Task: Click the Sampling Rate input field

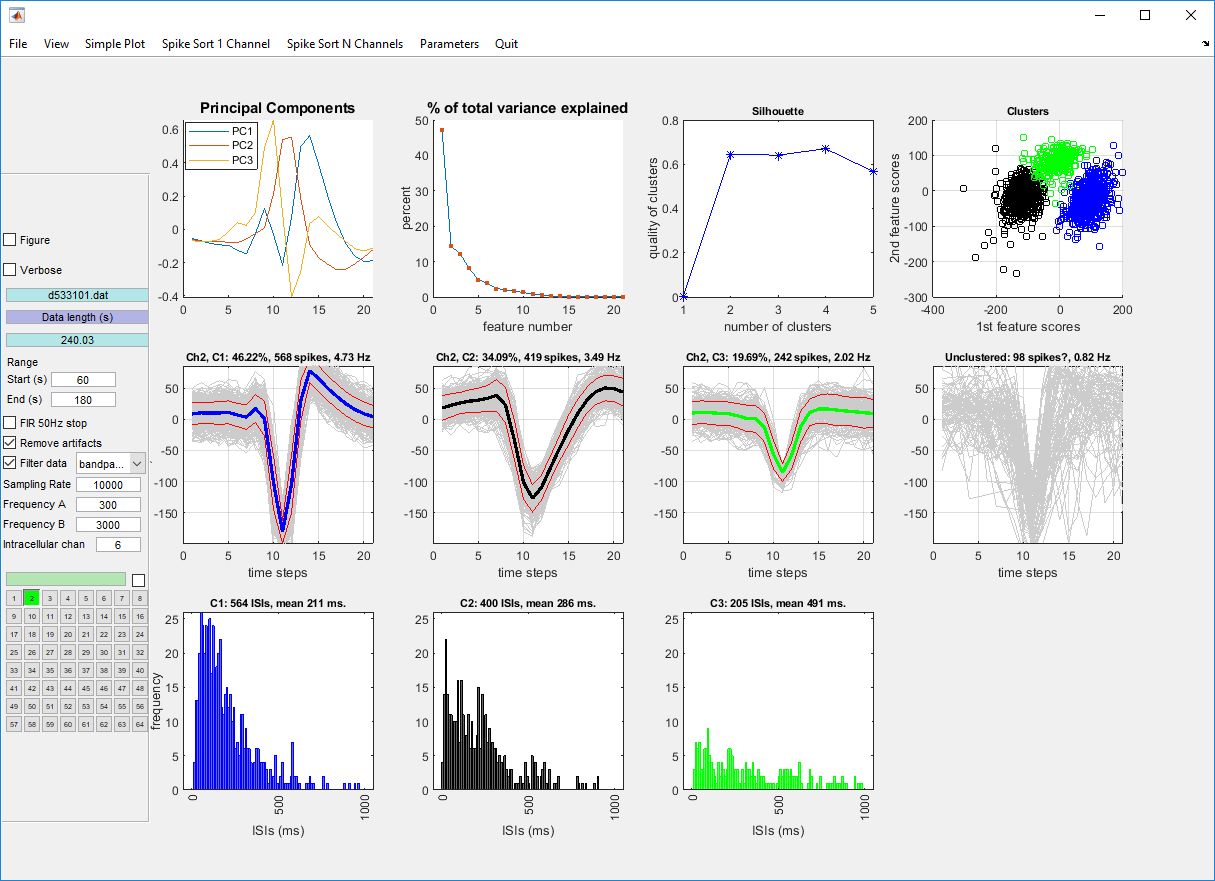Action: coord(108,485)
